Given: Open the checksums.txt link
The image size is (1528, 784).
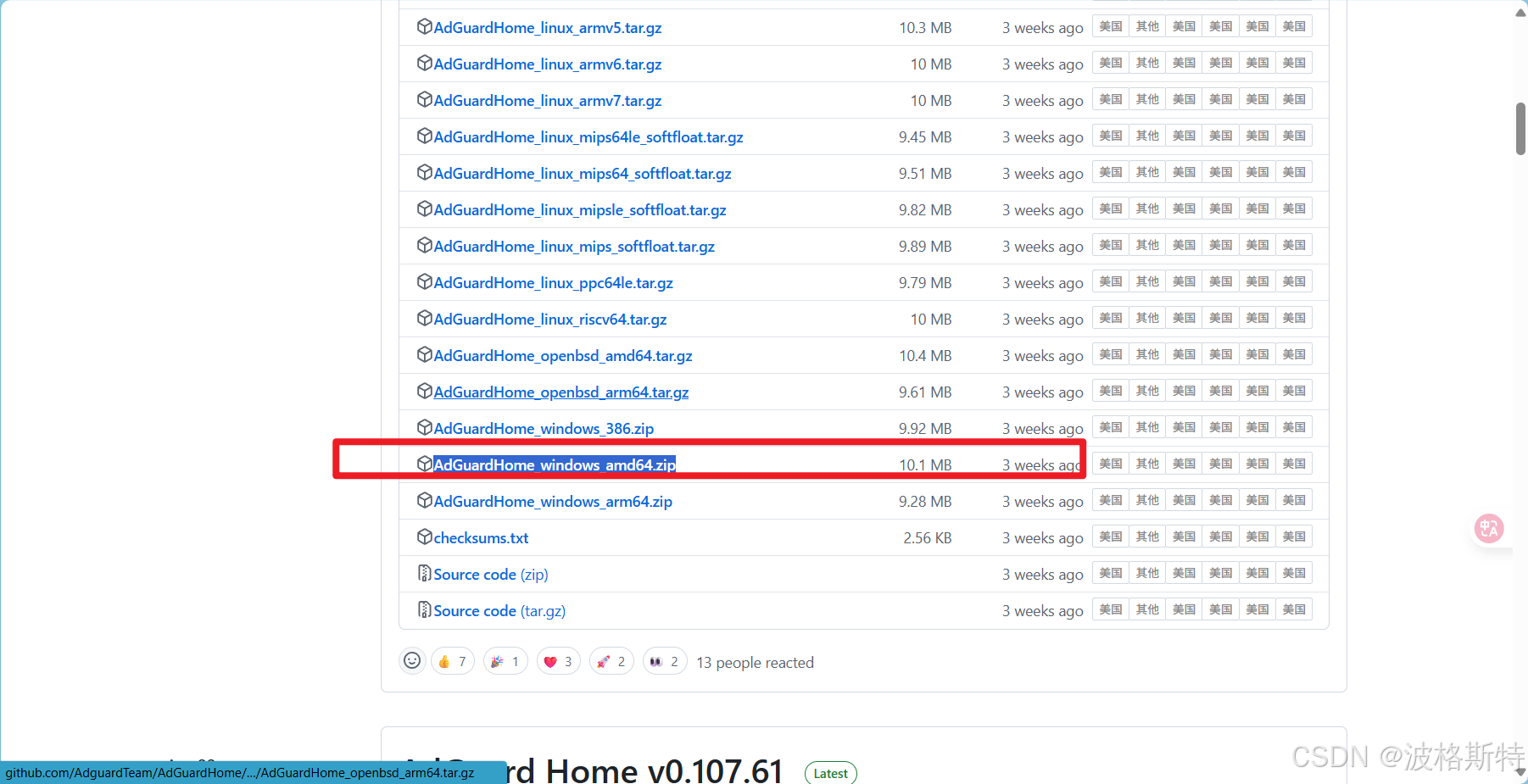Looking at the screenshot, I should 481,538.
